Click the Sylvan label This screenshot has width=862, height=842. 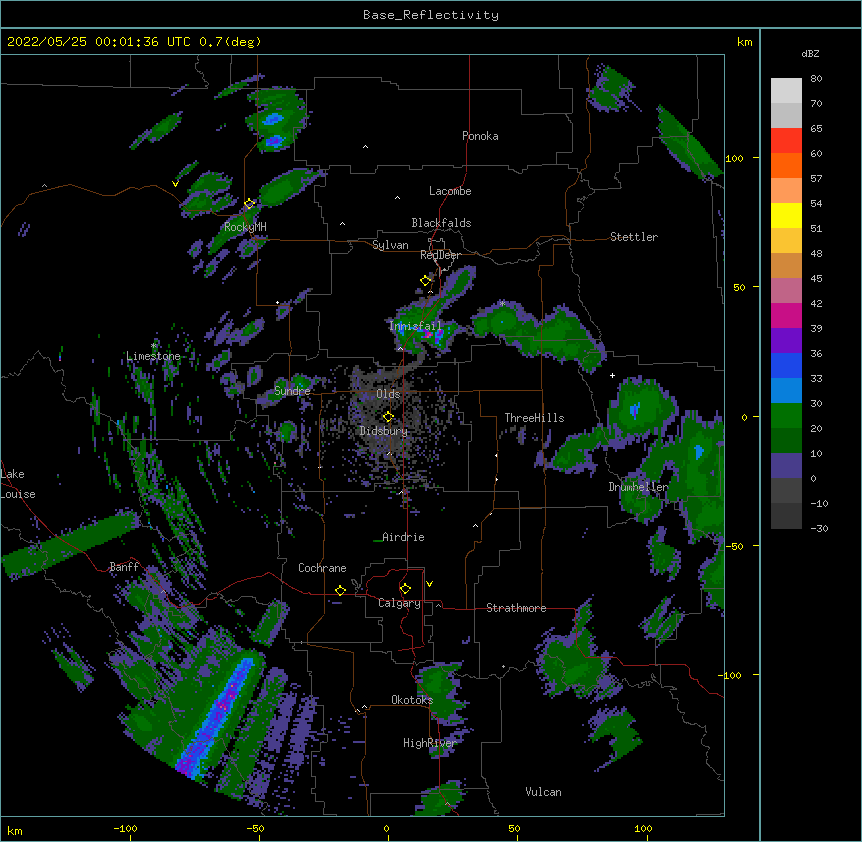(390, 245)
